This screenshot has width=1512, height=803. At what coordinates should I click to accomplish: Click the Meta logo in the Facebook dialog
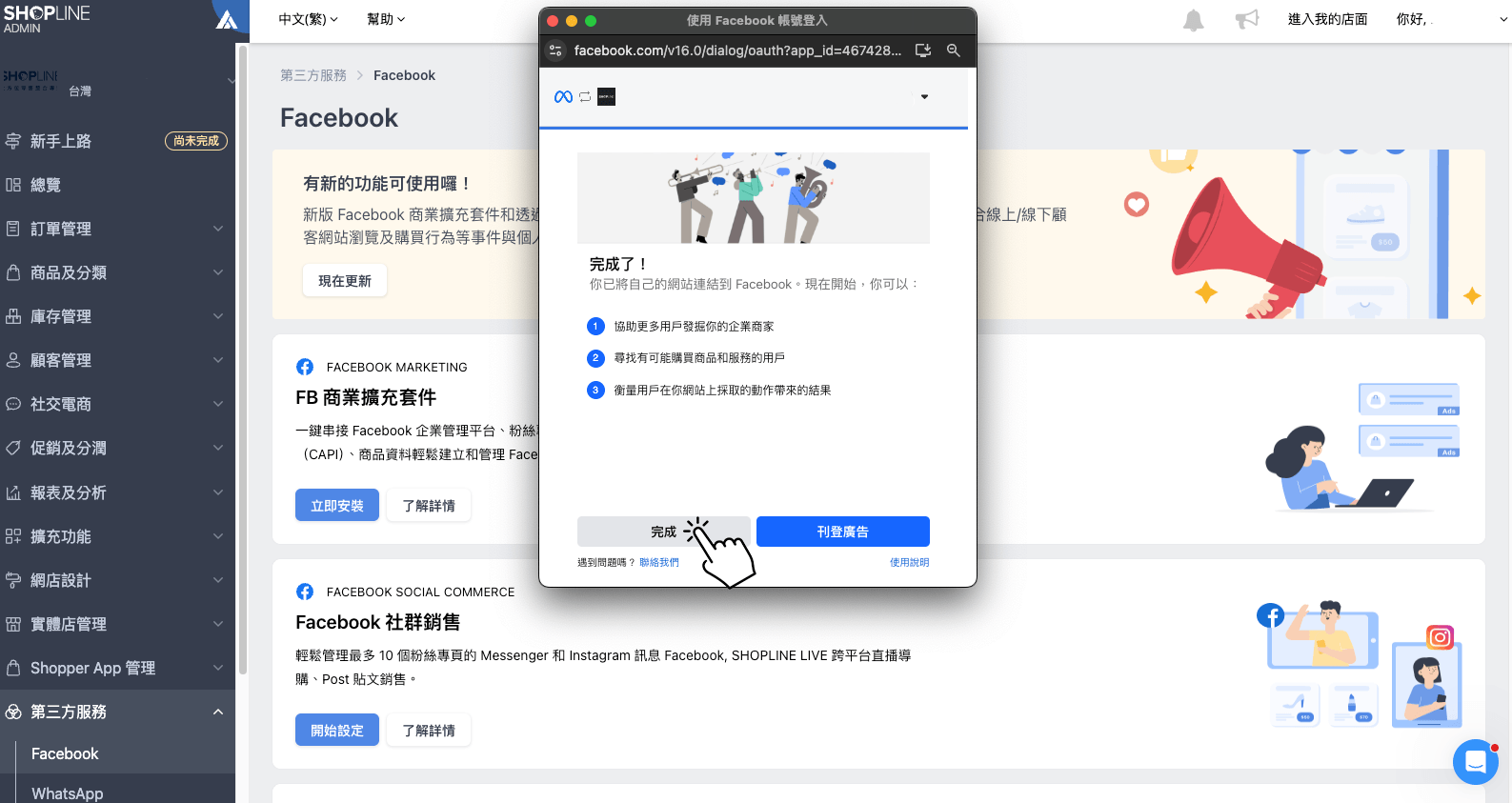(563, 96)
